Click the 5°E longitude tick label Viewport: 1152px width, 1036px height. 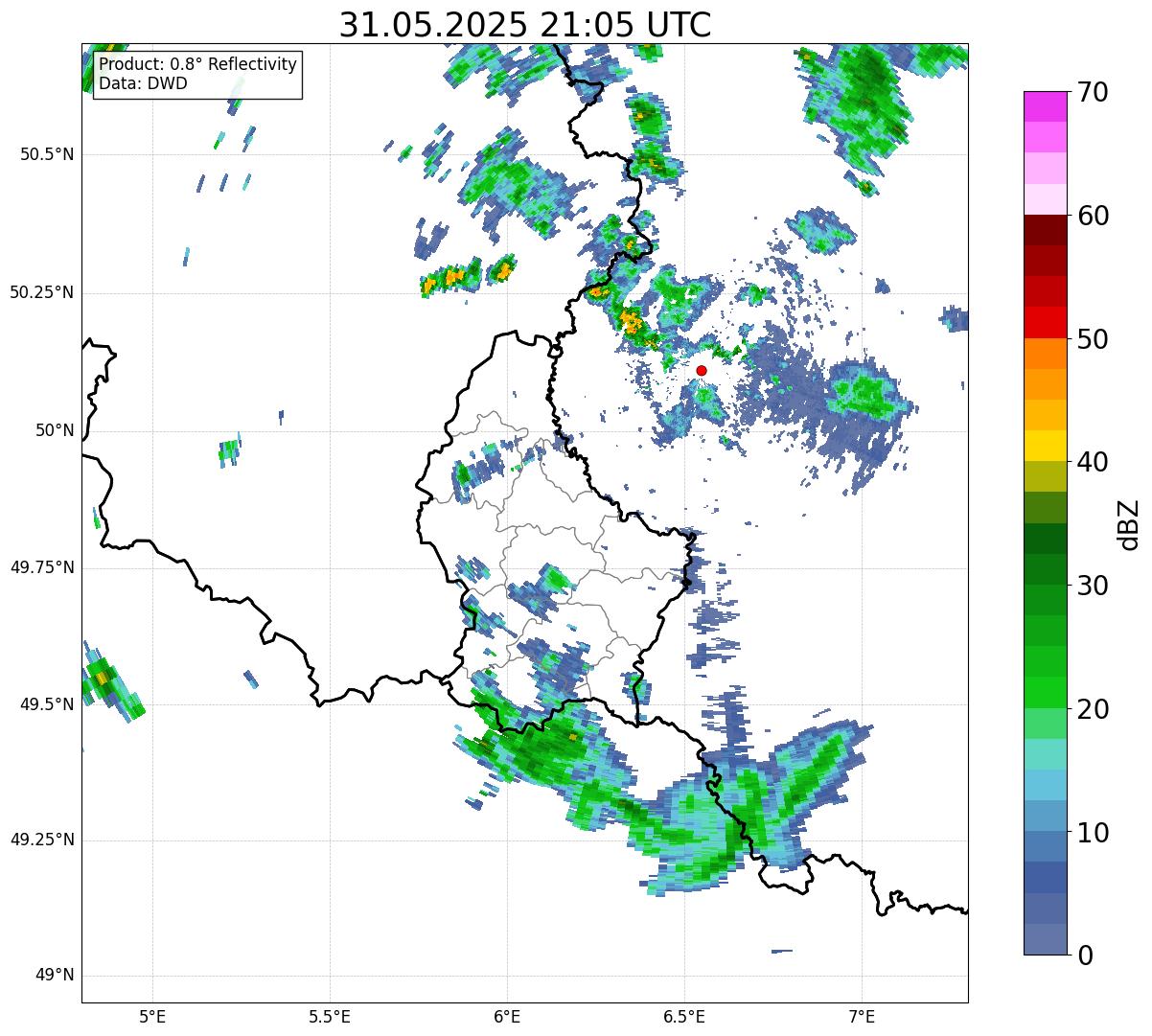[152, 1016]
